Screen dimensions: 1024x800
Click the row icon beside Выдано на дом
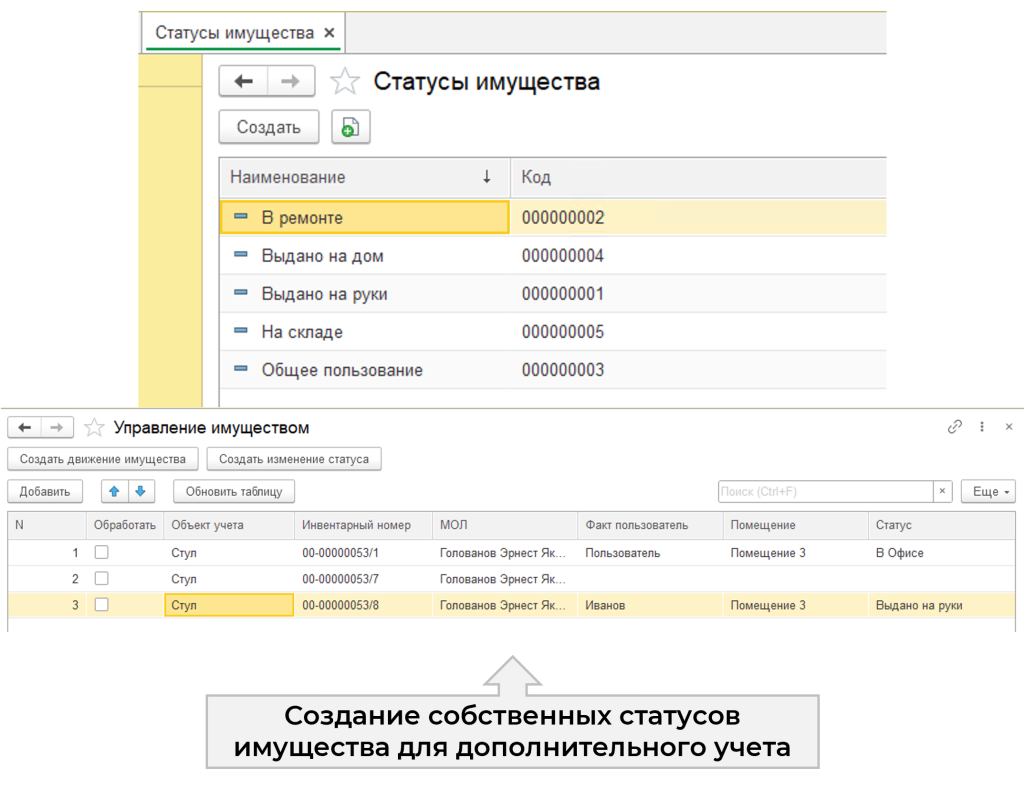coord(241,254)
